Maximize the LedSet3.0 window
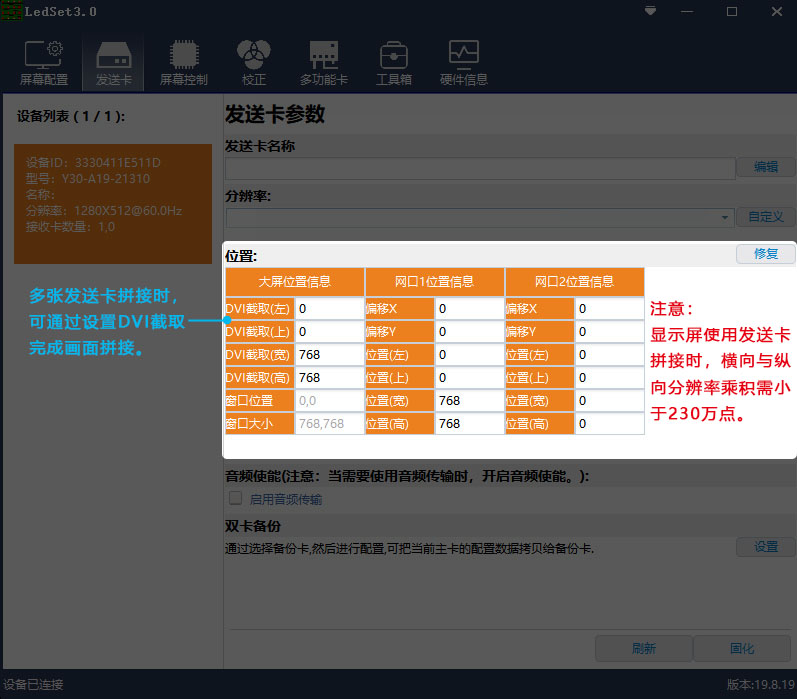This screenshot has height=699, width=797. point(731,11)
